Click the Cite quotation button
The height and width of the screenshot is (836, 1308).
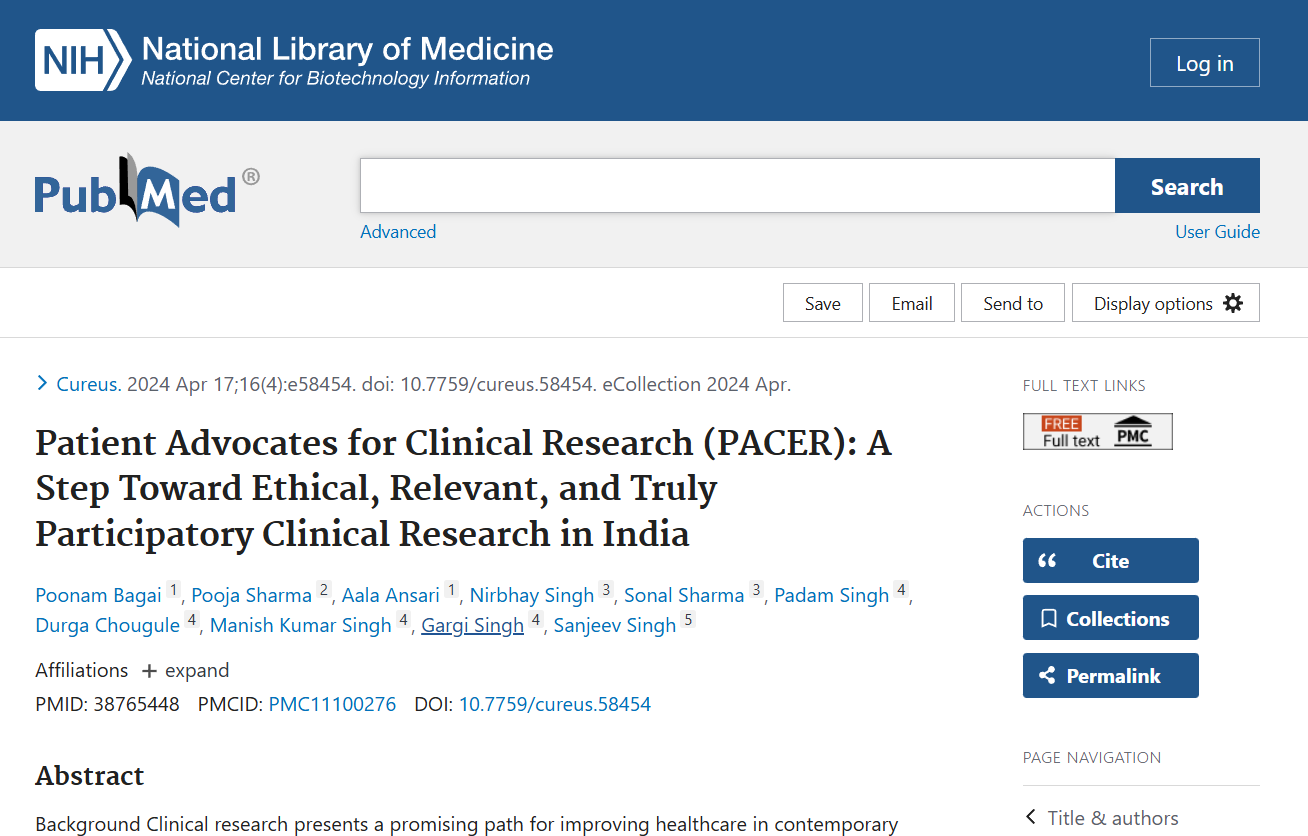pyautogui.click(x=1110, y=561)
